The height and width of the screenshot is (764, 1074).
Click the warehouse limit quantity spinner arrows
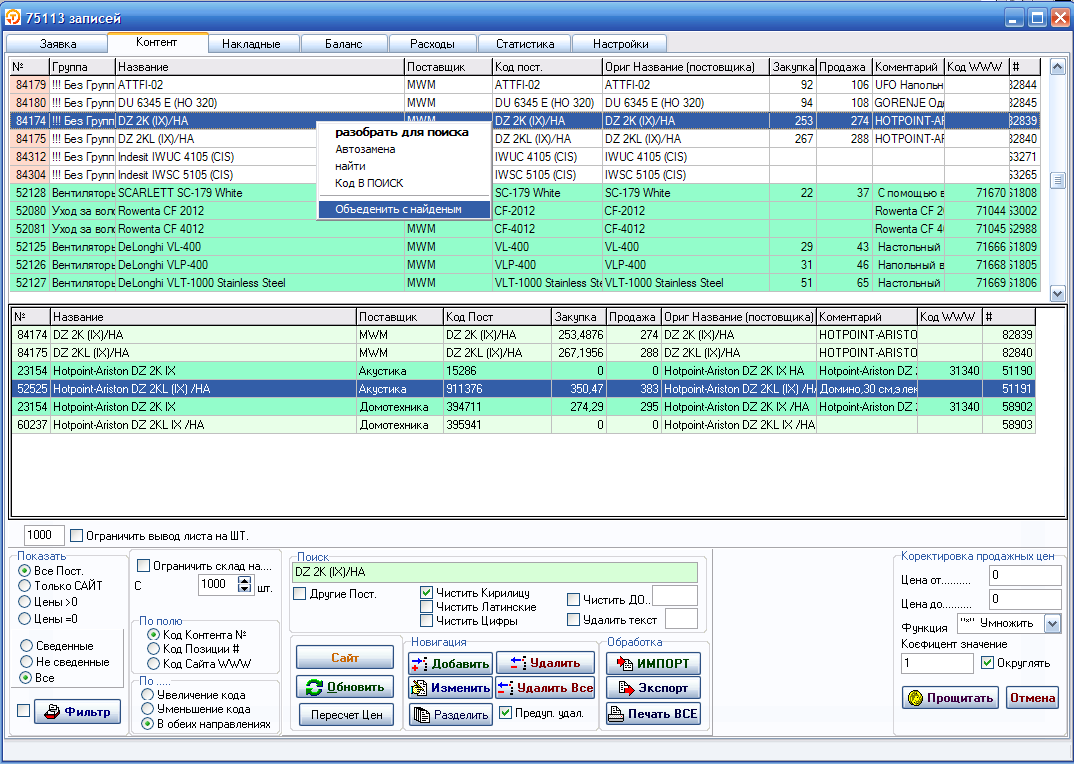[x=246, y=584]
